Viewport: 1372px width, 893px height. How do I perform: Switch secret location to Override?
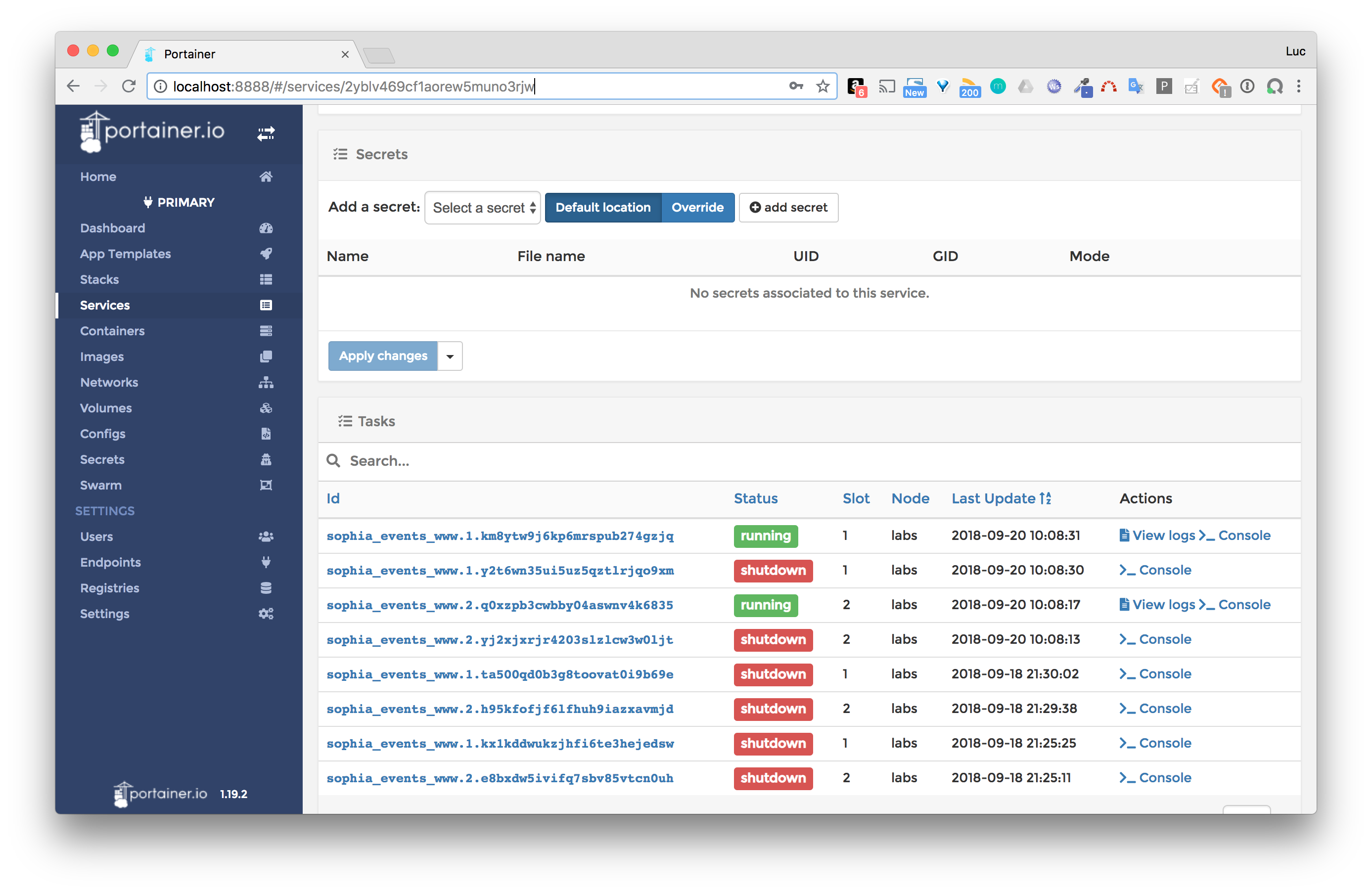pos(697,208)
